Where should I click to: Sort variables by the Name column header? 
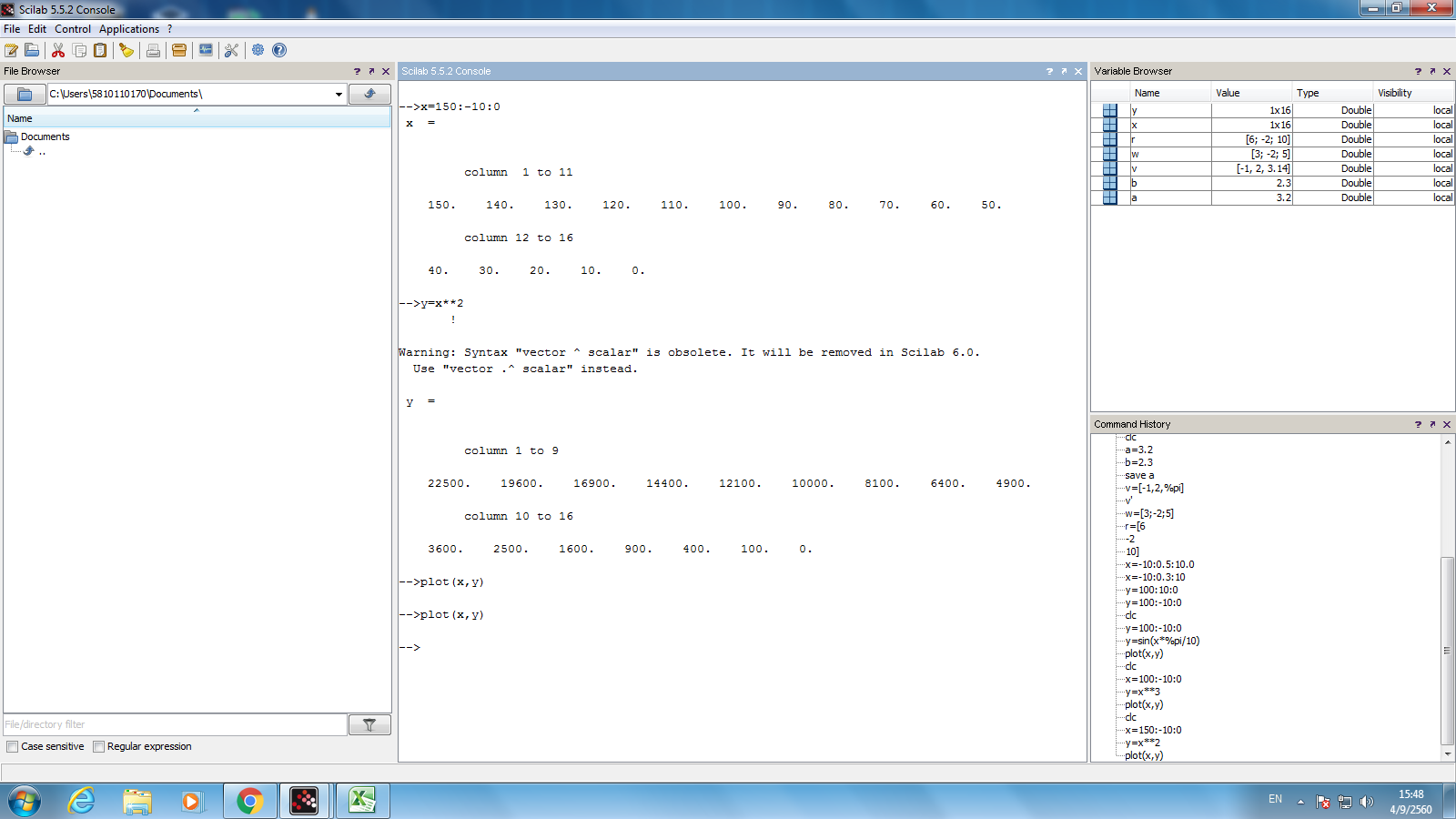coord(1169,93)
